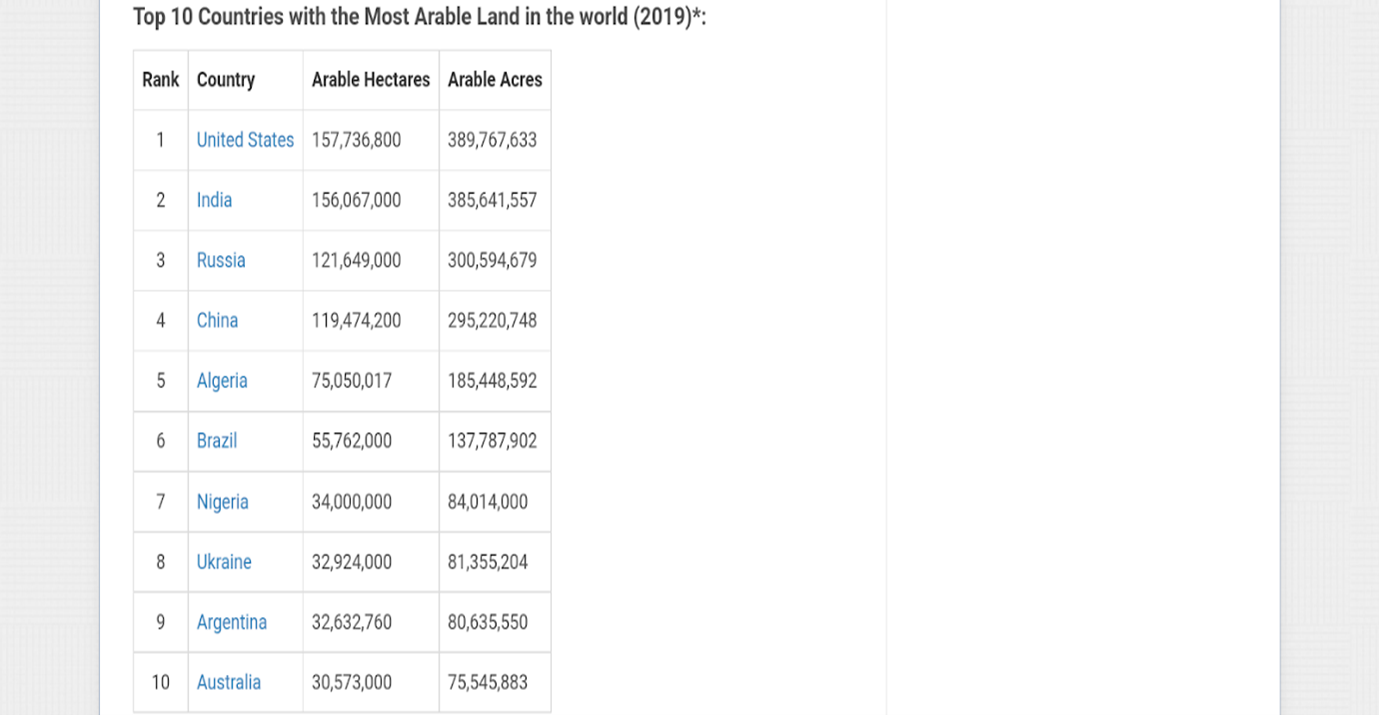Open the United States country link
This screenshot has height=715, width=1379.
(x=245, y=140)
